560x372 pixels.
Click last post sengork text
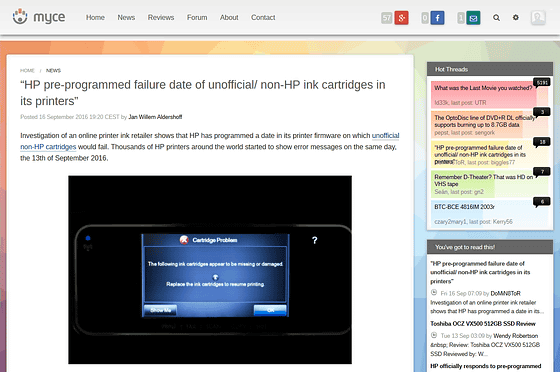coord(472,132)
